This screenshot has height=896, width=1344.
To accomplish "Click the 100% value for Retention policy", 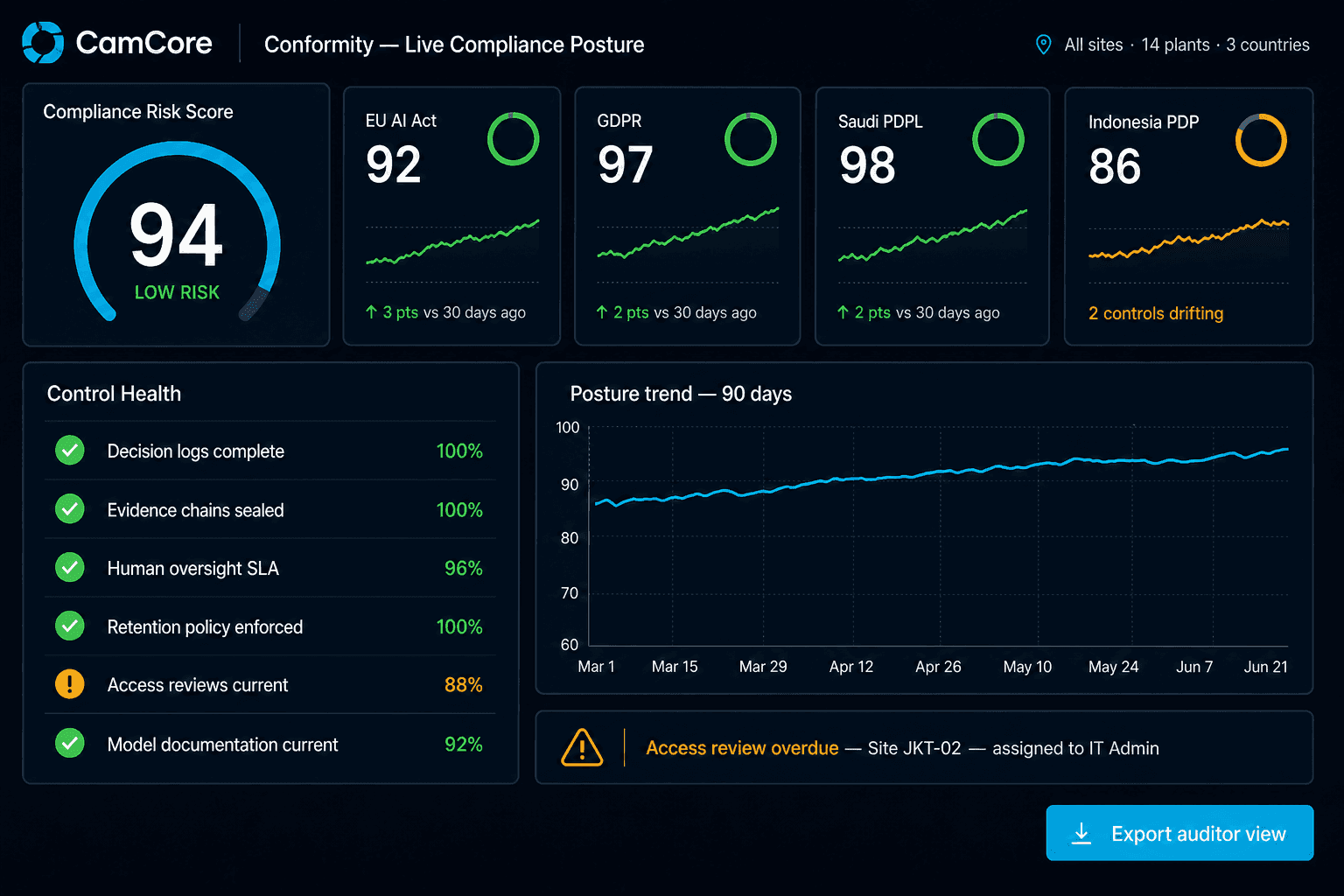I will tap(459, 626).
